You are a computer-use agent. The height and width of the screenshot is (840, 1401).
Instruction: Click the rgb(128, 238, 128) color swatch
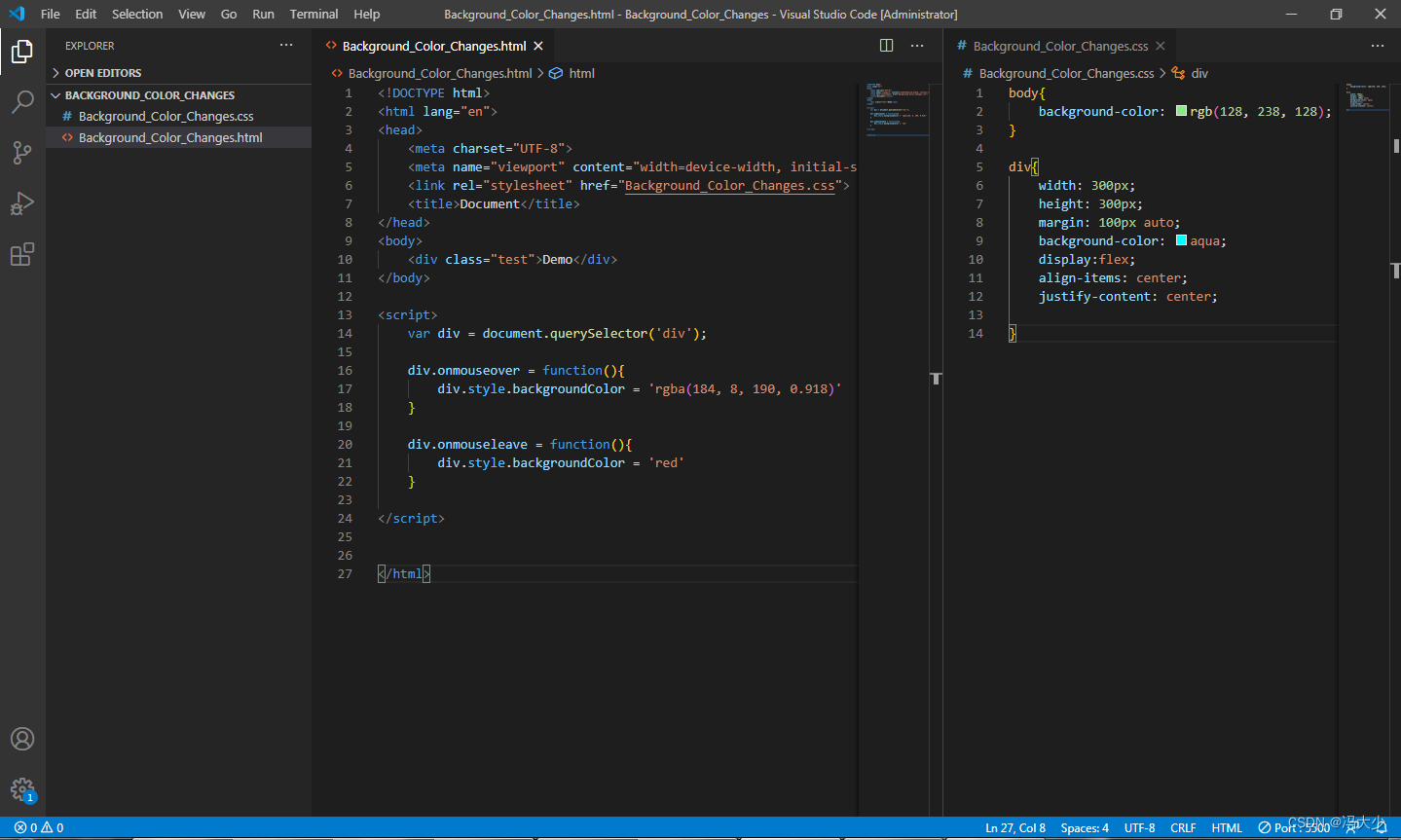coord(1181,111)
